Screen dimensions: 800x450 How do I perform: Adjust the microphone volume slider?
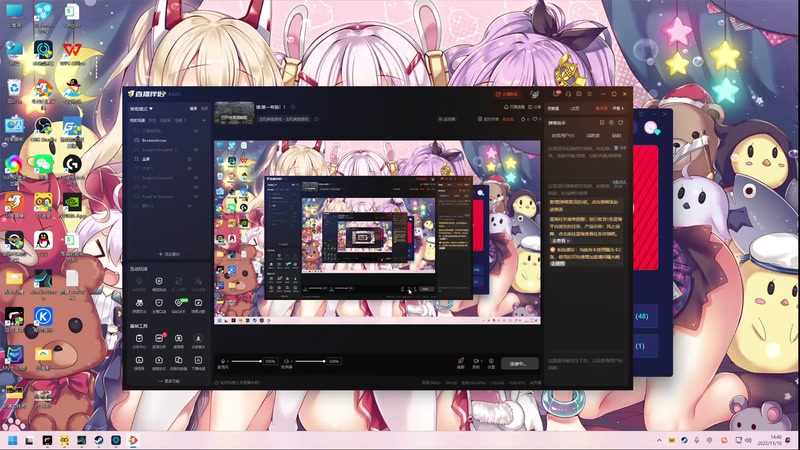coord(246,361)
